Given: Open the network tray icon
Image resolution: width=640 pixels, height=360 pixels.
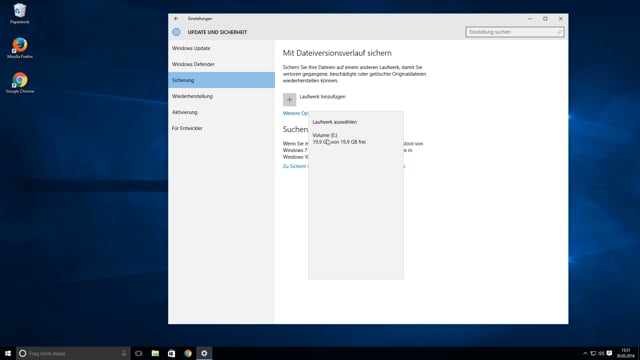Looking at the screenshot, I should (593, 353).
